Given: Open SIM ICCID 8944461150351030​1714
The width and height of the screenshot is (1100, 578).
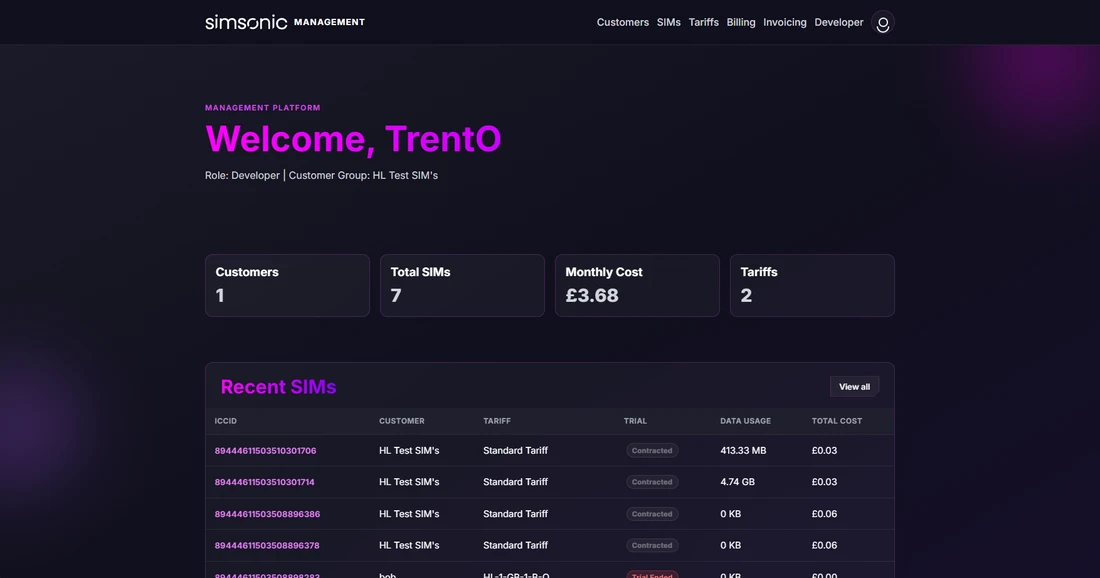Looking at the screenshot, I should (264, 482).
